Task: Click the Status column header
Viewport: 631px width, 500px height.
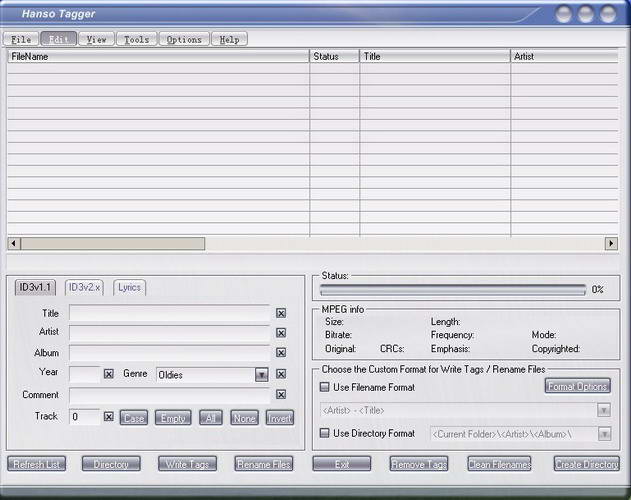Action: pyautogui.click(x=334, y=56)
